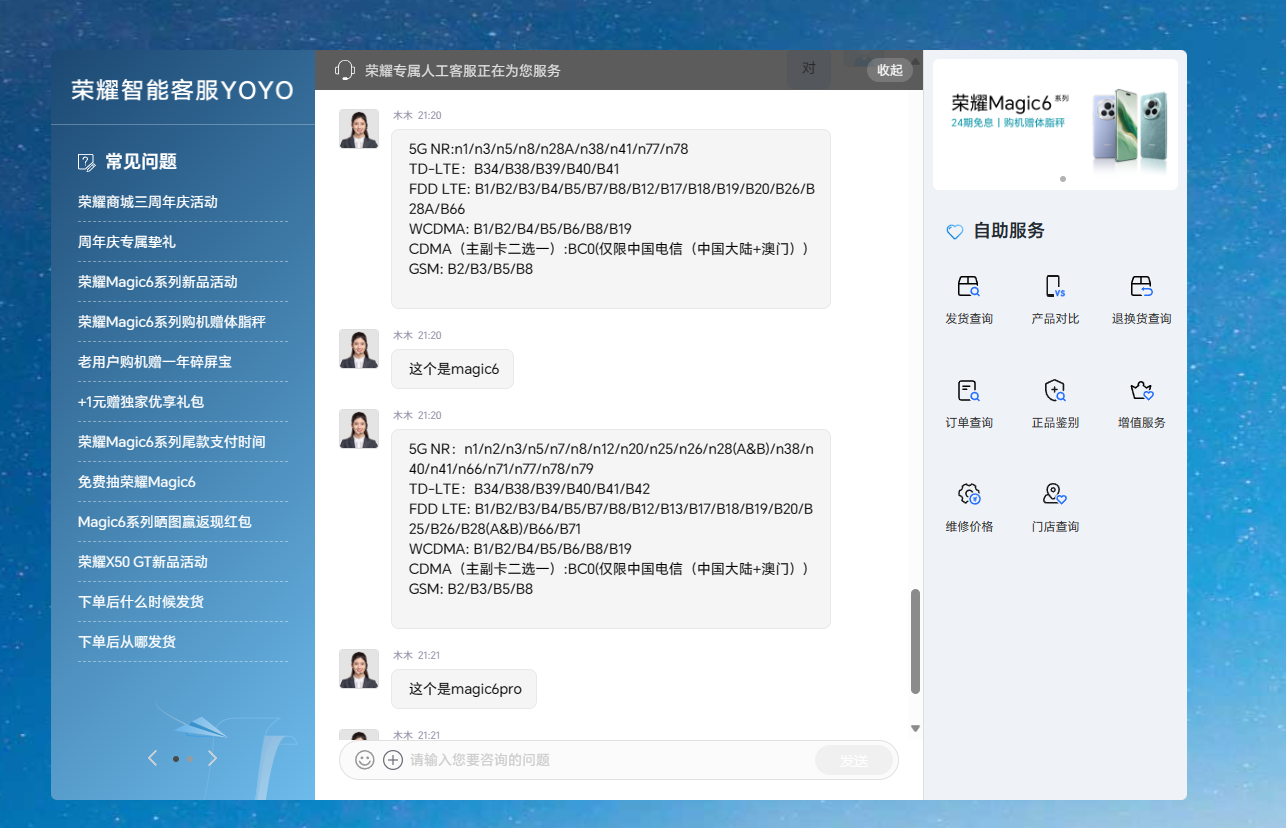Click the headset icon in chat header
Screen dimensions: 1286x828
point(345,70)
